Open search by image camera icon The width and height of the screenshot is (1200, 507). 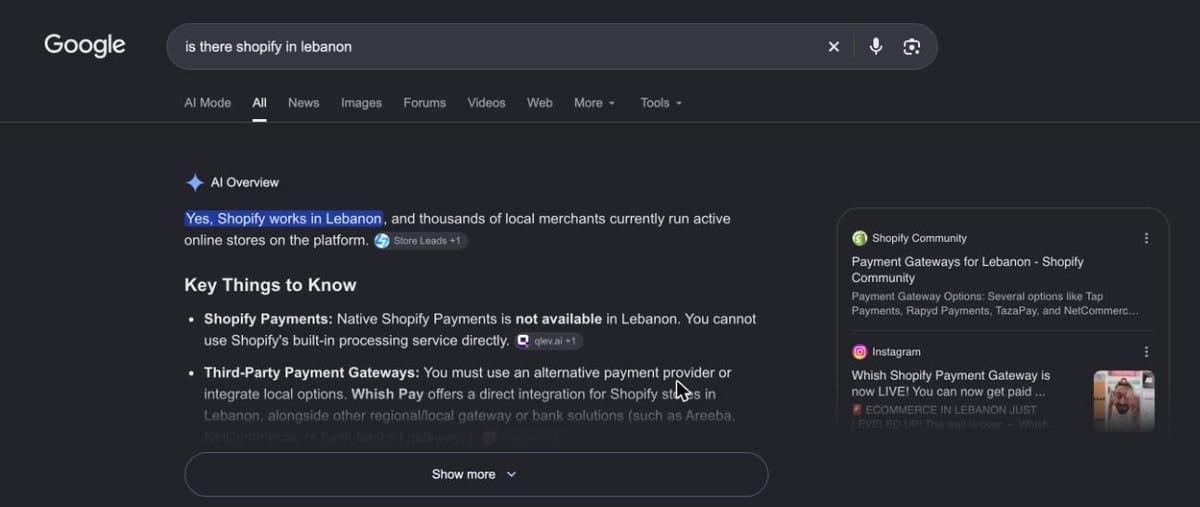pos(911,47)
